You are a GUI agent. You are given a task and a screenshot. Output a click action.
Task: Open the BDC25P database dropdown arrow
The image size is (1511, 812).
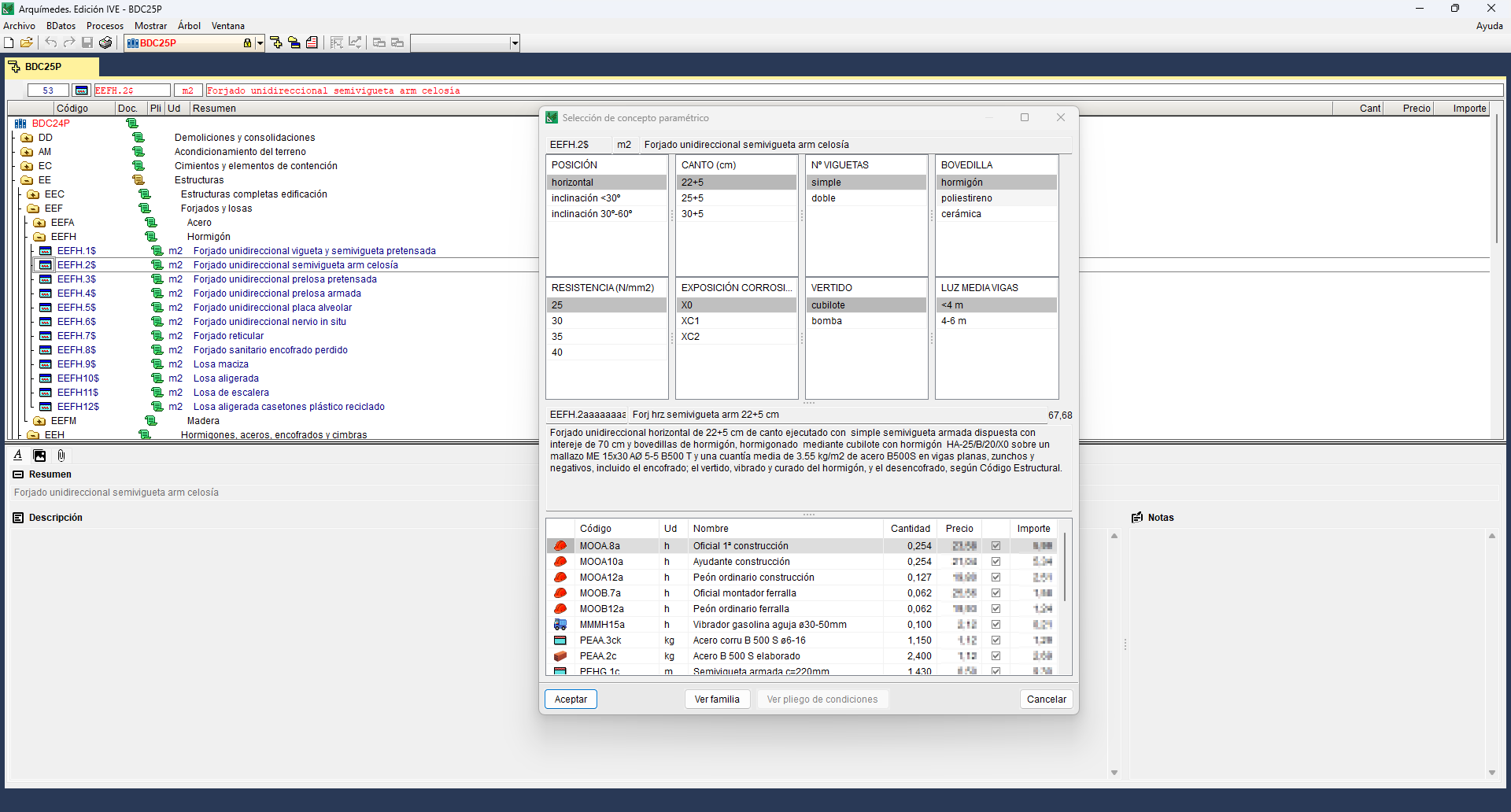click(x=260, y=43)
